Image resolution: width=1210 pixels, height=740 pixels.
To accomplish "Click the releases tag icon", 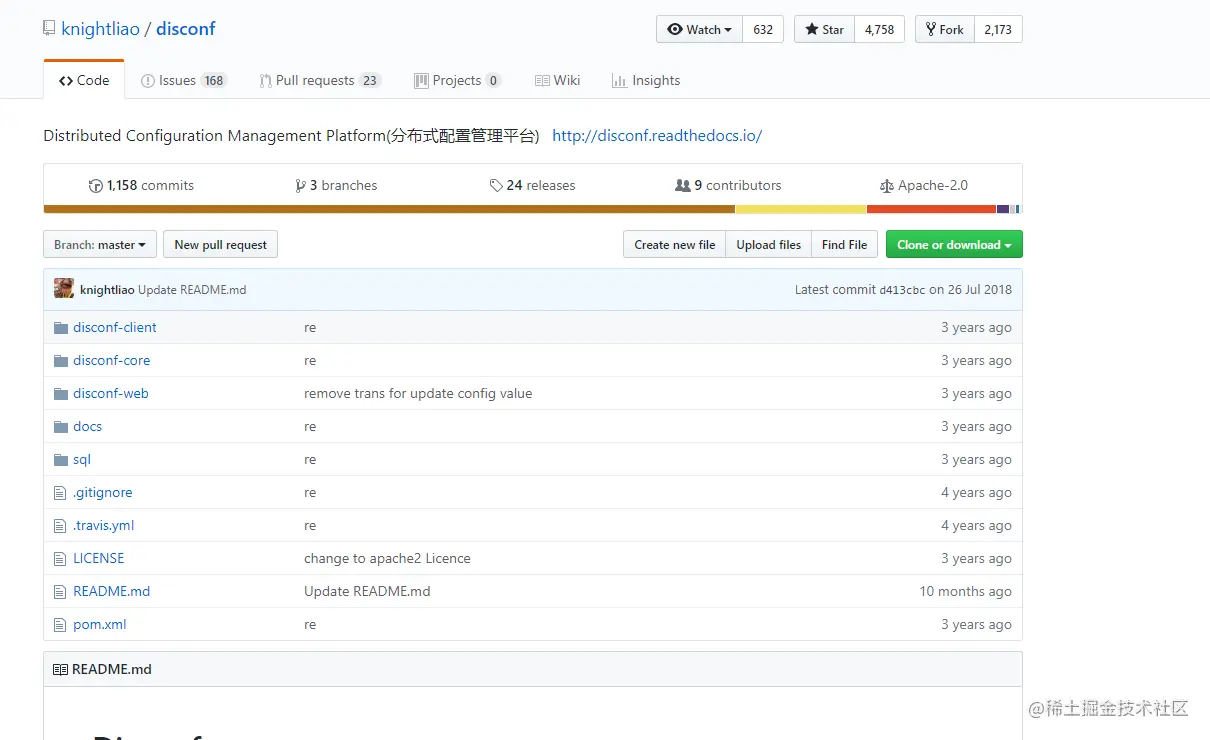I will point(496,185).
